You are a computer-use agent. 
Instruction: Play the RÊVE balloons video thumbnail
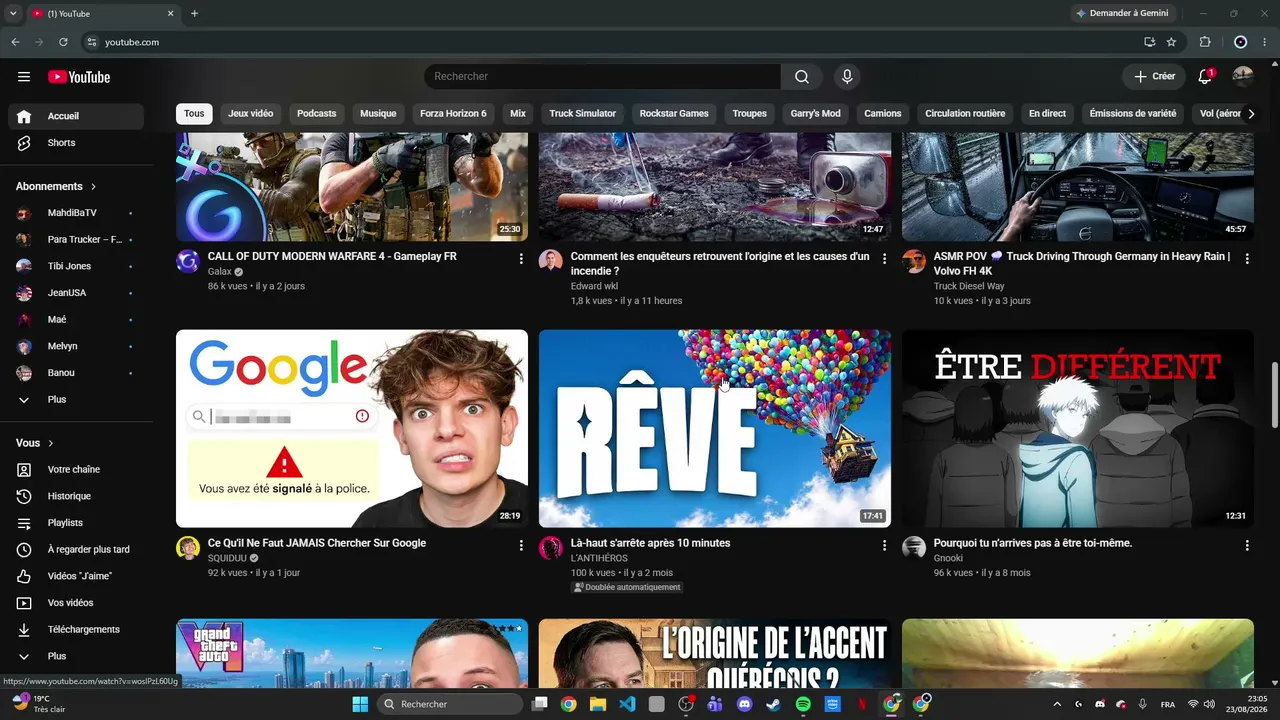tap(715, 429)
